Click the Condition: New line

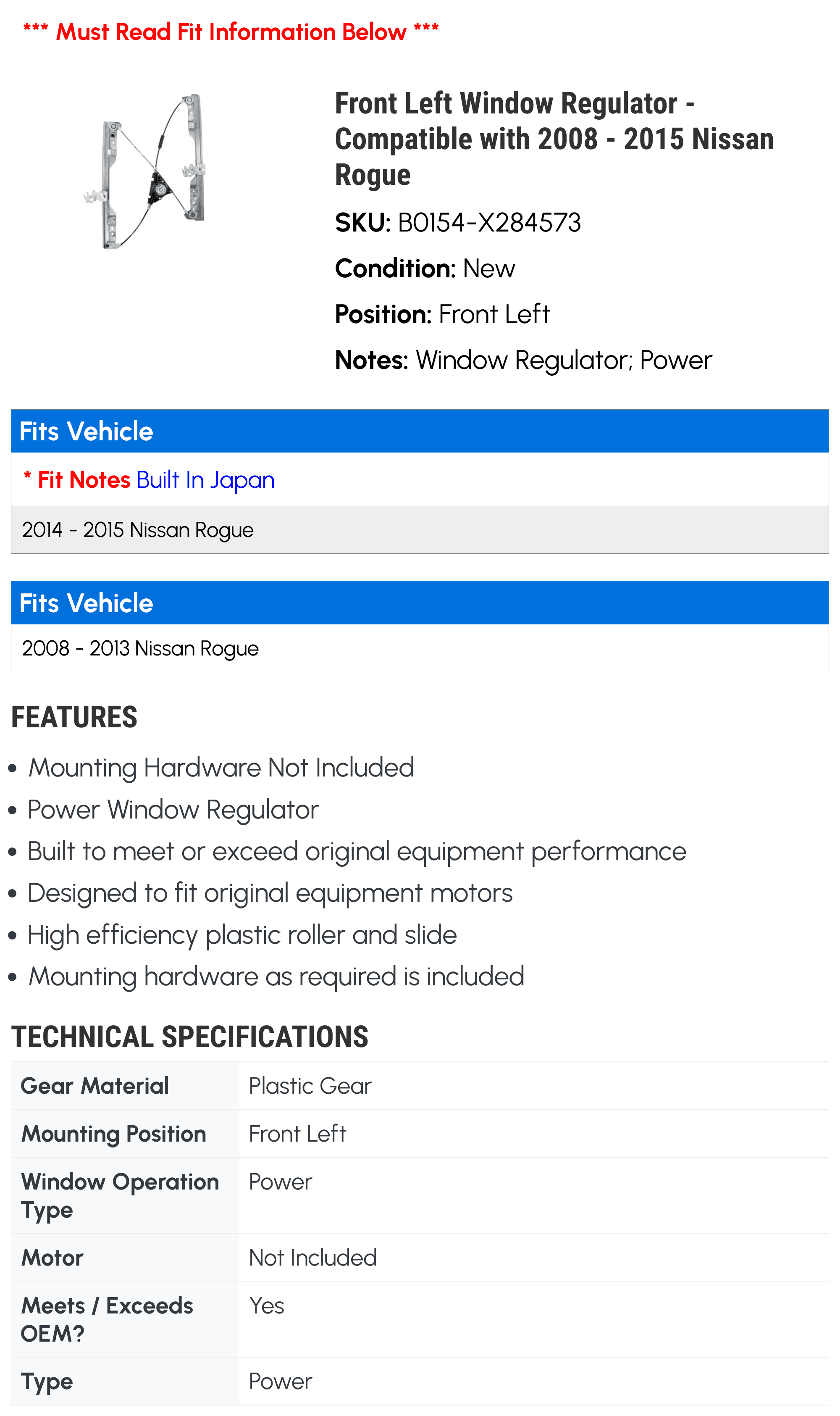point(425,268)
